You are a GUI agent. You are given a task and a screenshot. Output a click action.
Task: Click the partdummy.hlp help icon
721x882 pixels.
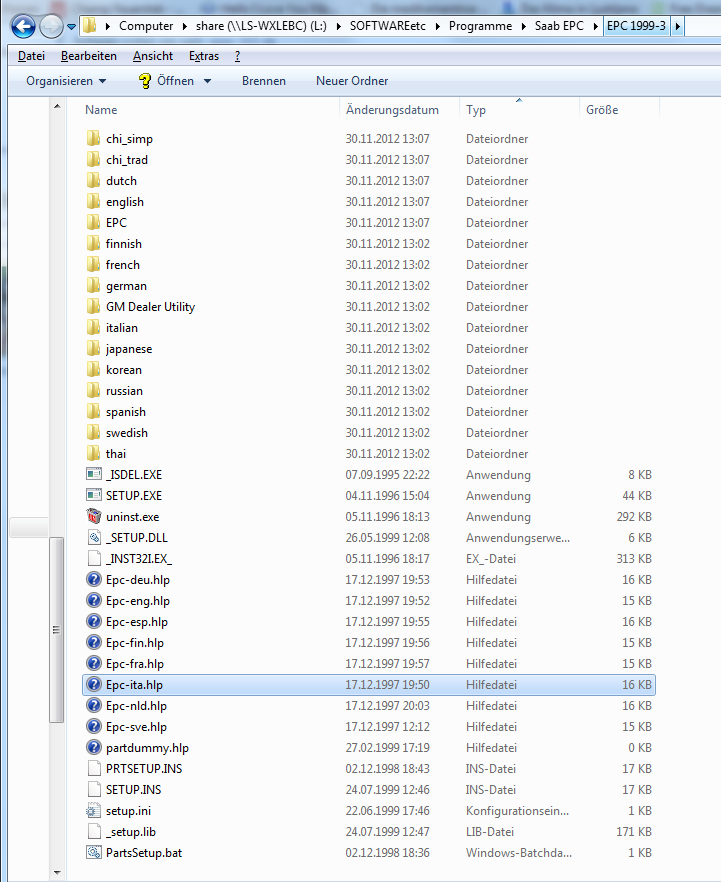coord(93,748)
